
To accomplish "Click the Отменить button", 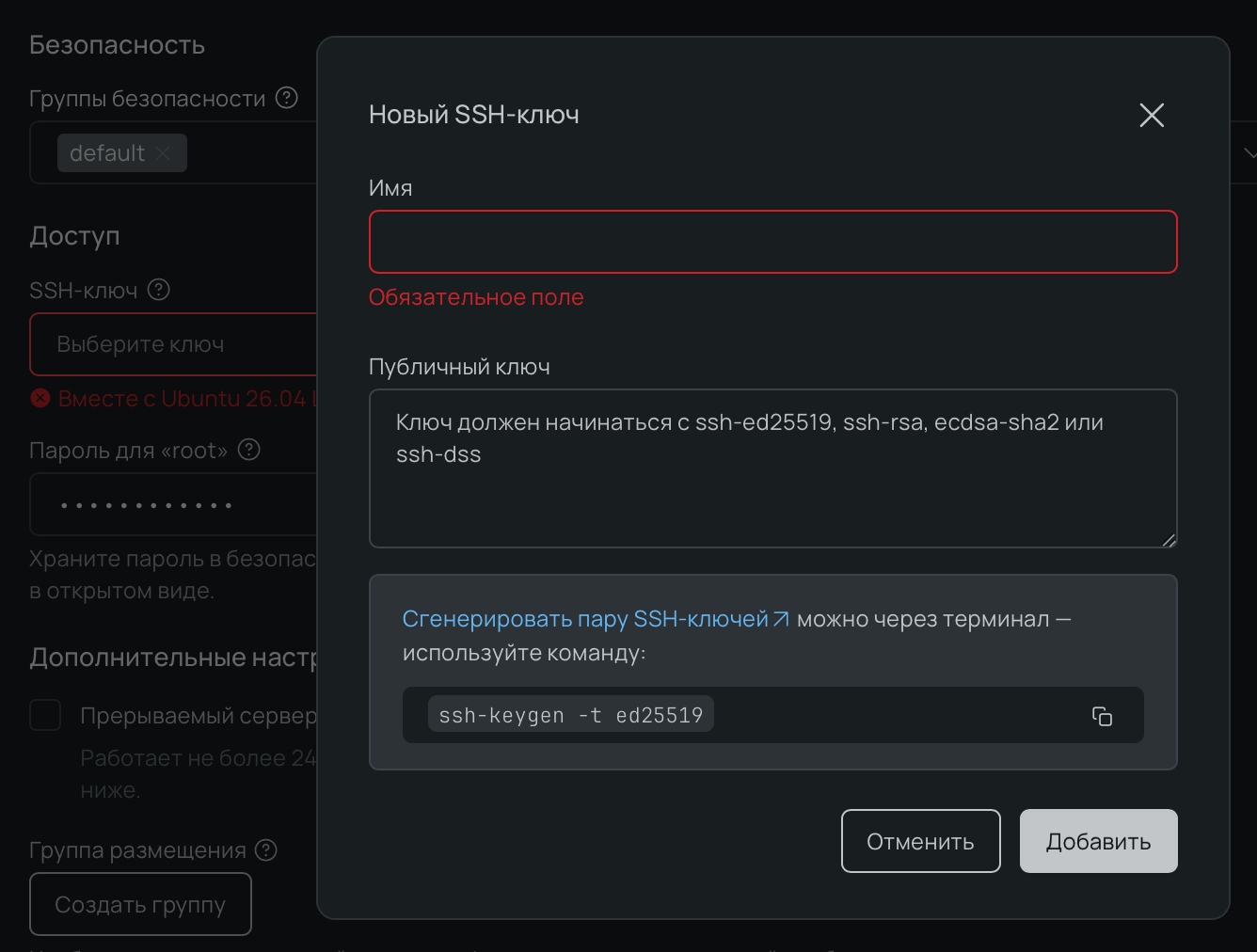I will click(x=920, y=841).
